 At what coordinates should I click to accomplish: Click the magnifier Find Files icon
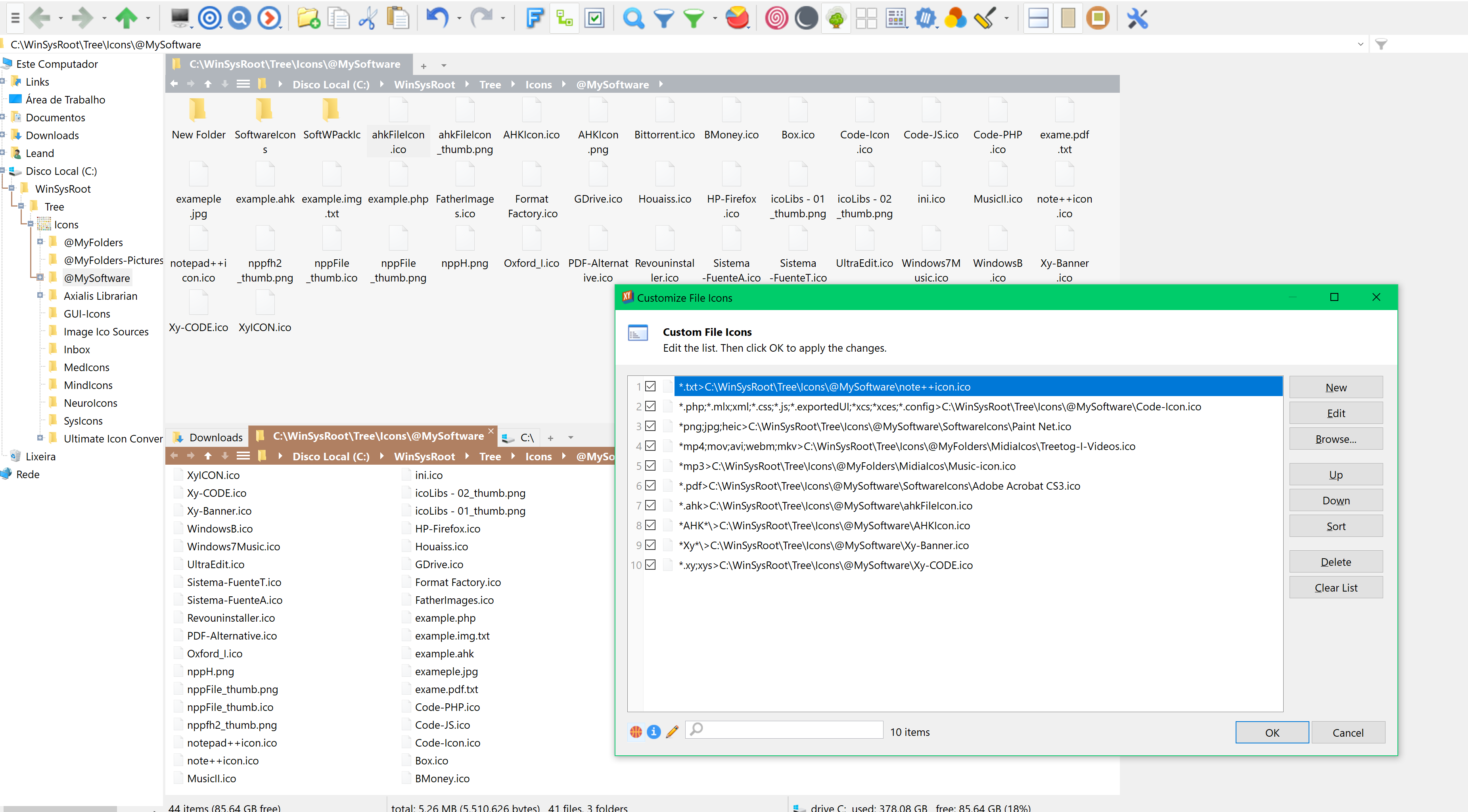click(633, 18)
